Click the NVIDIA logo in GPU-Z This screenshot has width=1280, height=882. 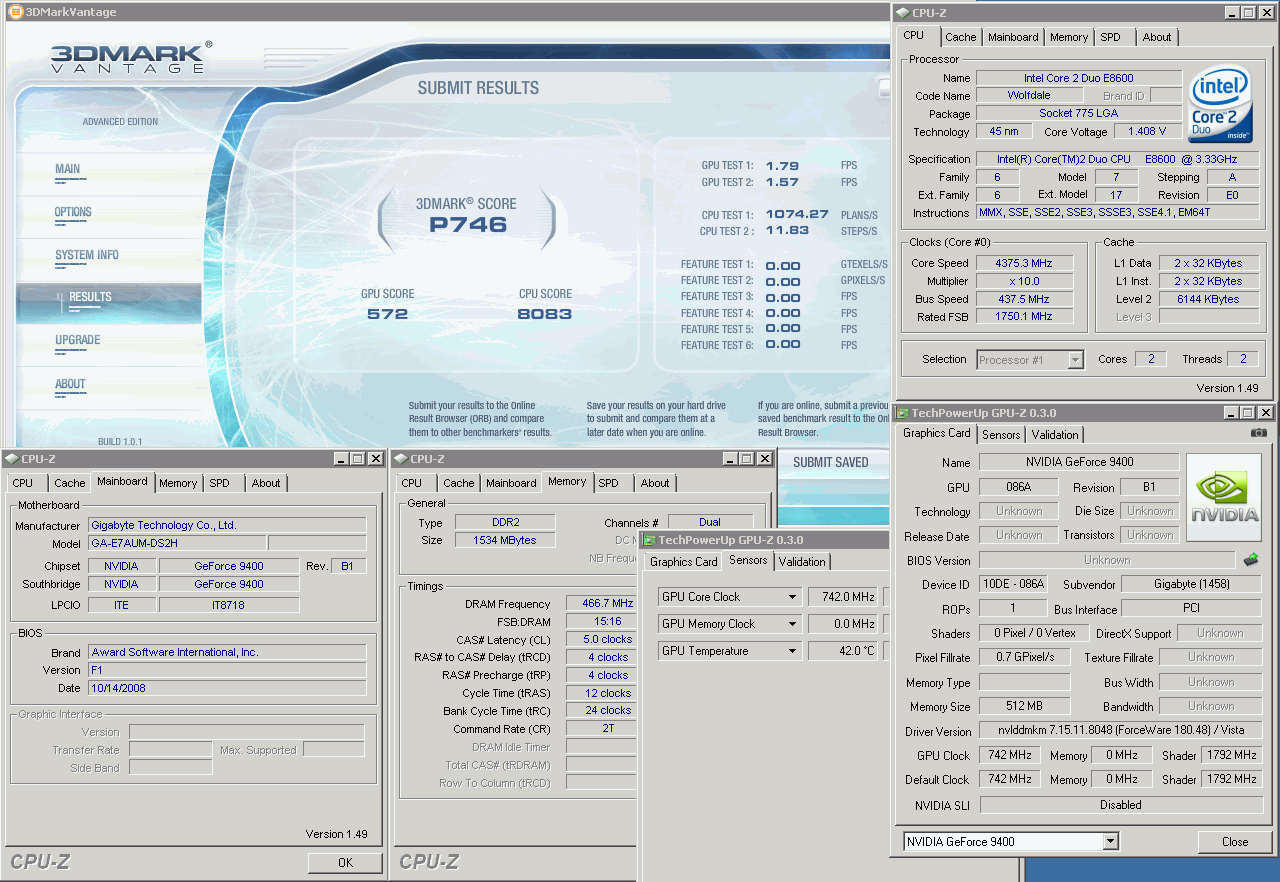click(x=1223, y=497)
